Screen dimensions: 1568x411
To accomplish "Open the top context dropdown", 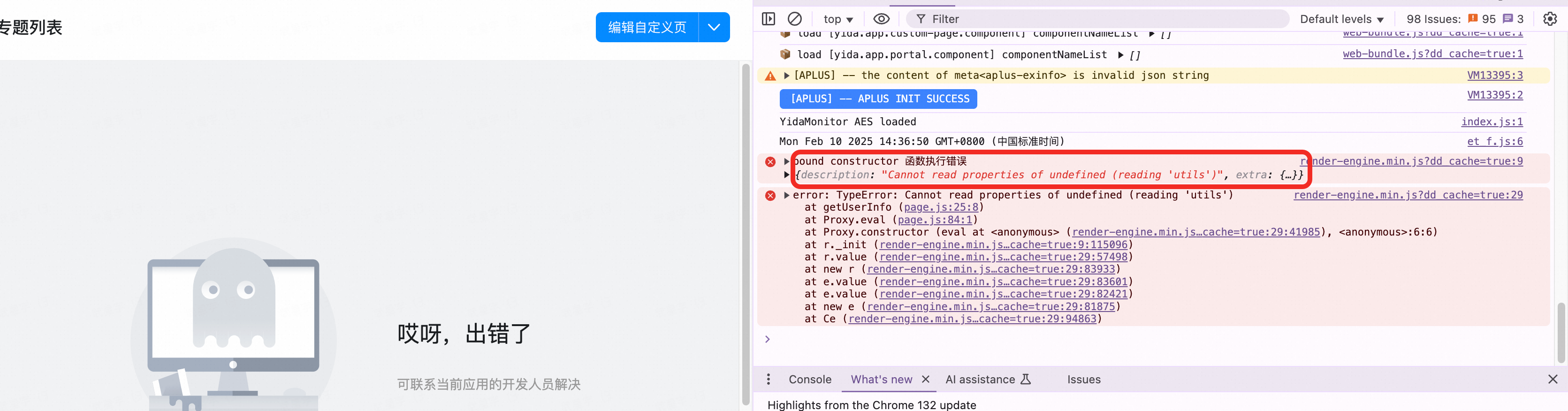I will 838,19.
